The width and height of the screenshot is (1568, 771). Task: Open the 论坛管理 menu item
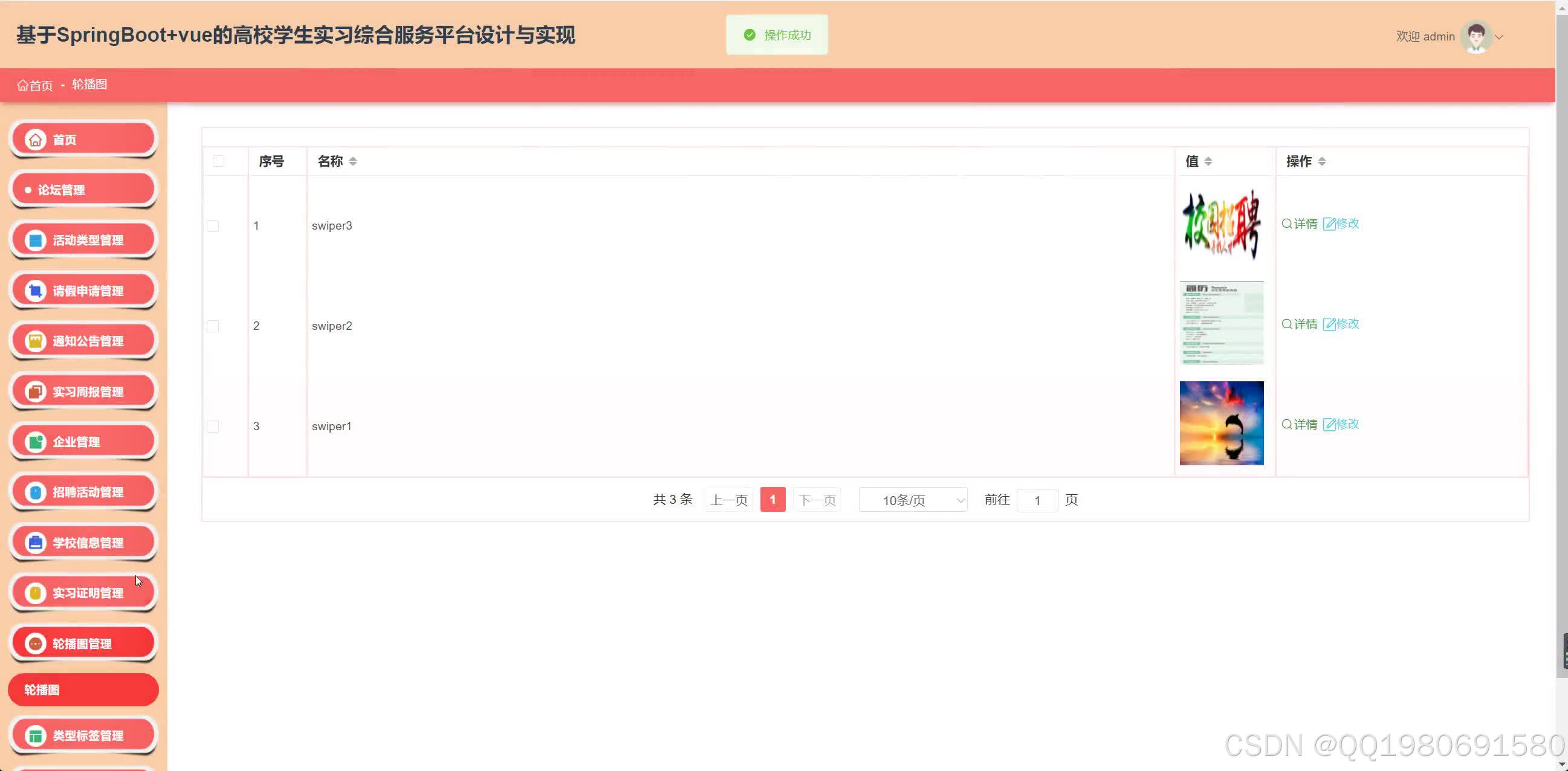pos(83,190)
